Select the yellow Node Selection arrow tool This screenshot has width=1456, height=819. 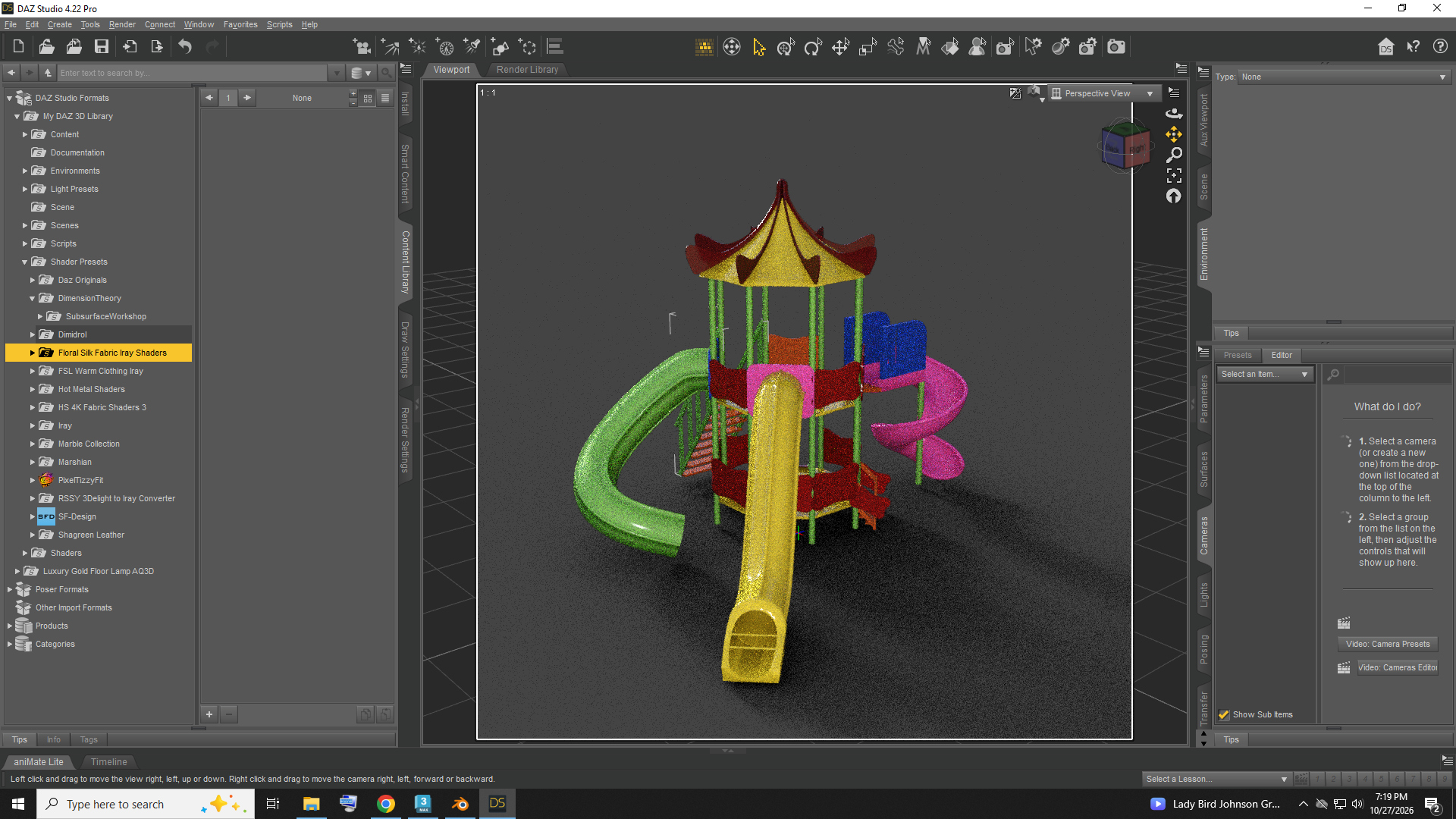tap(759, 47)
